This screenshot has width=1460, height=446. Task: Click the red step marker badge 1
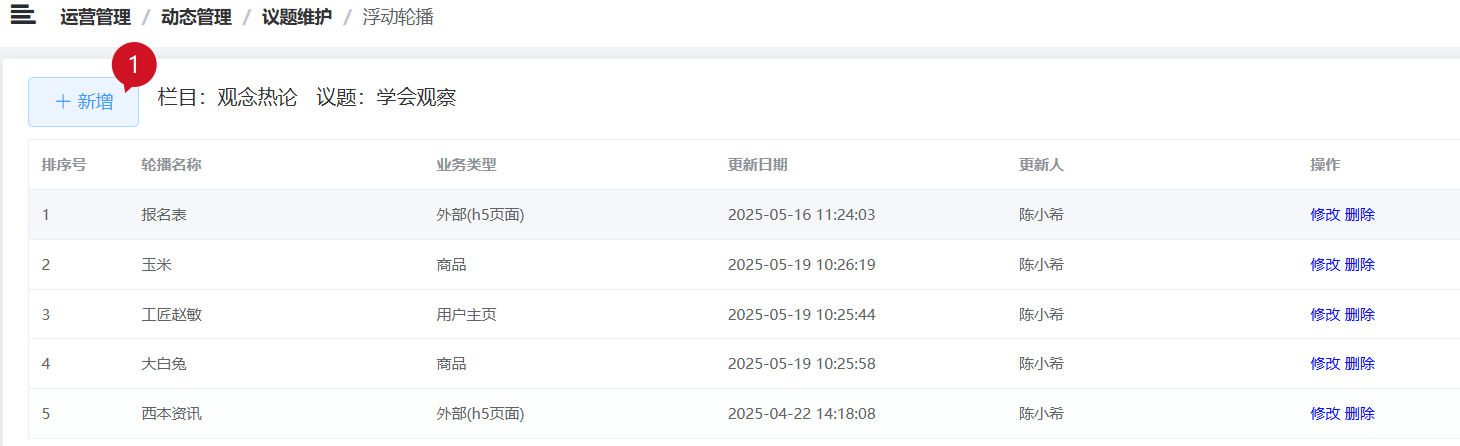pos(134,65)
